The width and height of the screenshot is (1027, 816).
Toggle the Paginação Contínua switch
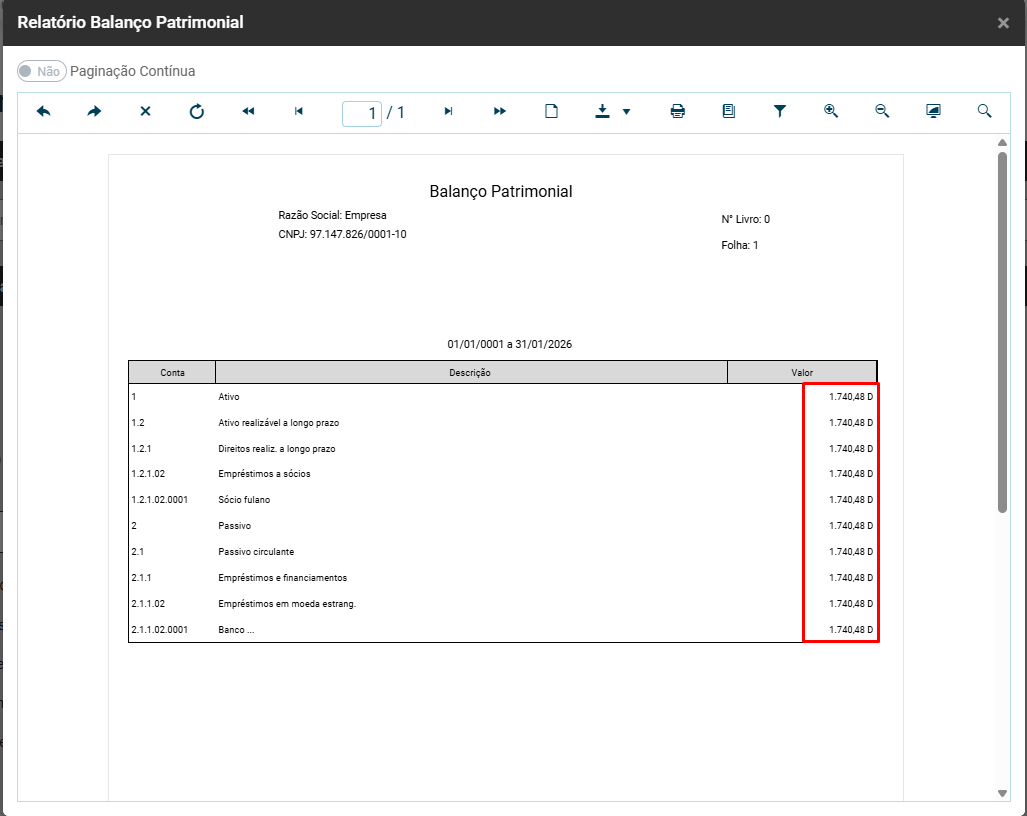[42, 71]
